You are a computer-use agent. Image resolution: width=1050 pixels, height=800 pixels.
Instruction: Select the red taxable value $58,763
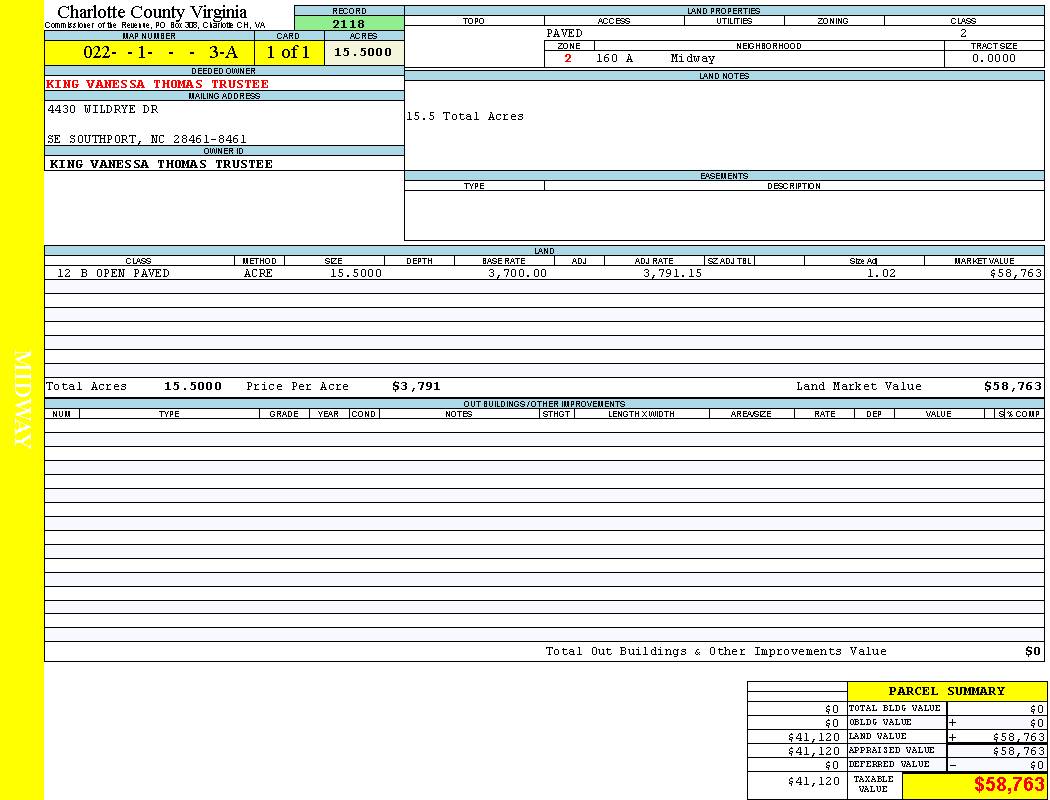point(1009,785)
